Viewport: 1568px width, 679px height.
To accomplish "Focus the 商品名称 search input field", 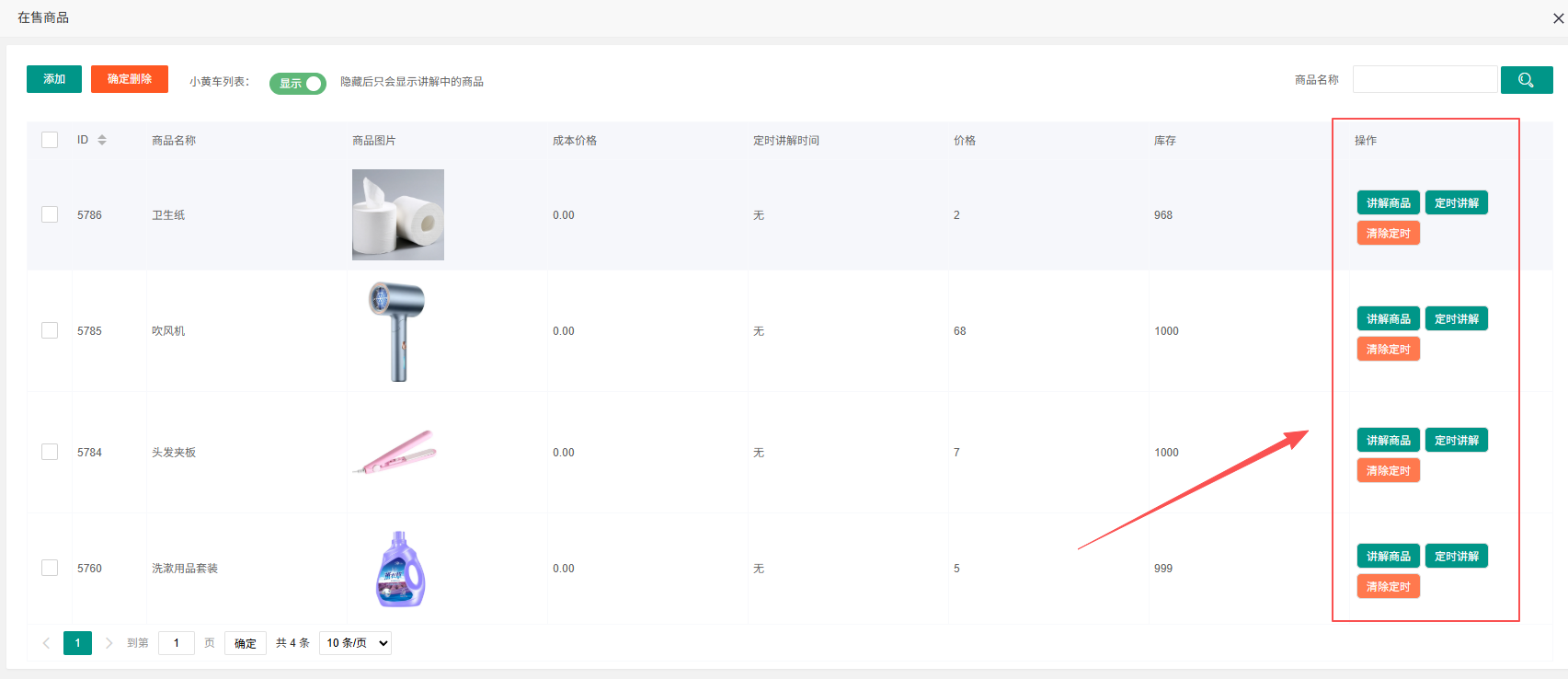I will 1424,80.
